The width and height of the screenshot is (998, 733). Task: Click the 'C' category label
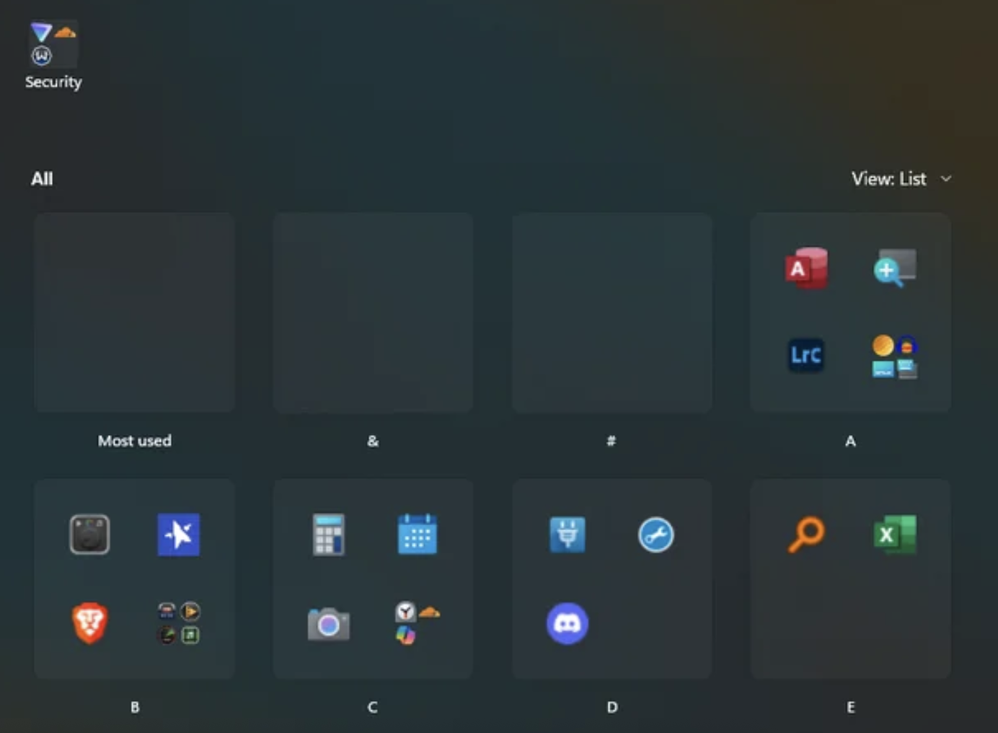point(373,707)
